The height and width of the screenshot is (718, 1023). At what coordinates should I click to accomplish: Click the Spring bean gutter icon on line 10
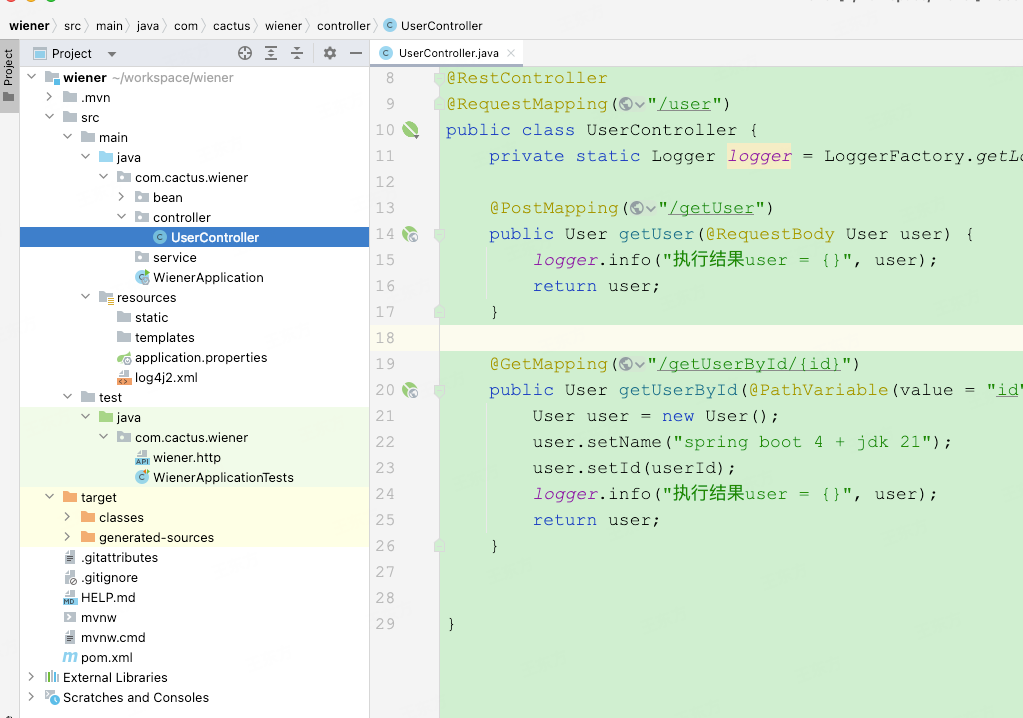[410, 130]
